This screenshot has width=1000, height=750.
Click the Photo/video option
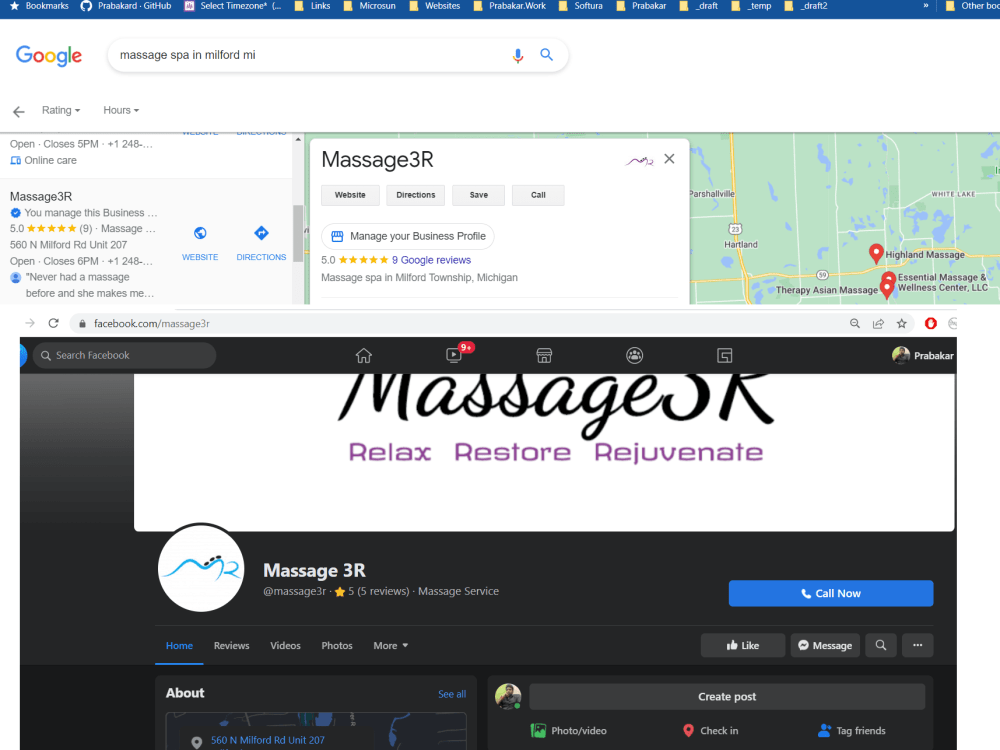(568, 731)
